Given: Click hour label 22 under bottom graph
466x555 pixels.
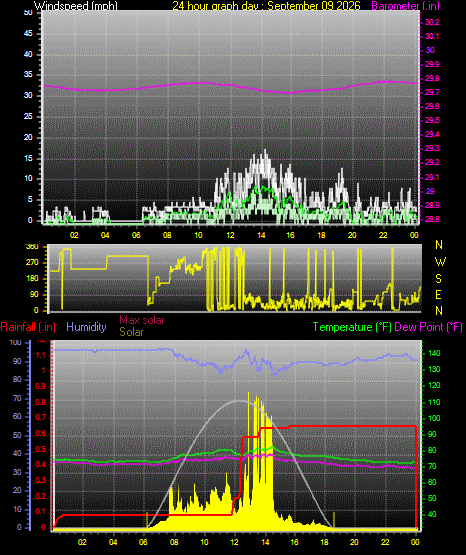Looking at the screenshot, I should coord(385,542).
